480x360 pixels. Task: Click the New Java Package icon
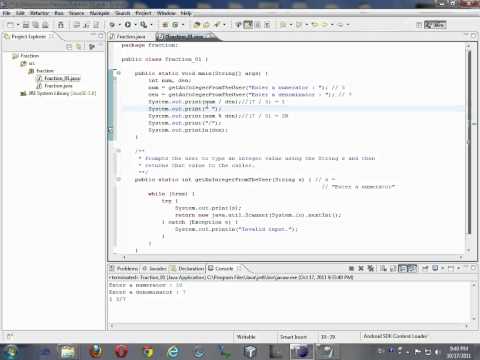pos(165,25)
